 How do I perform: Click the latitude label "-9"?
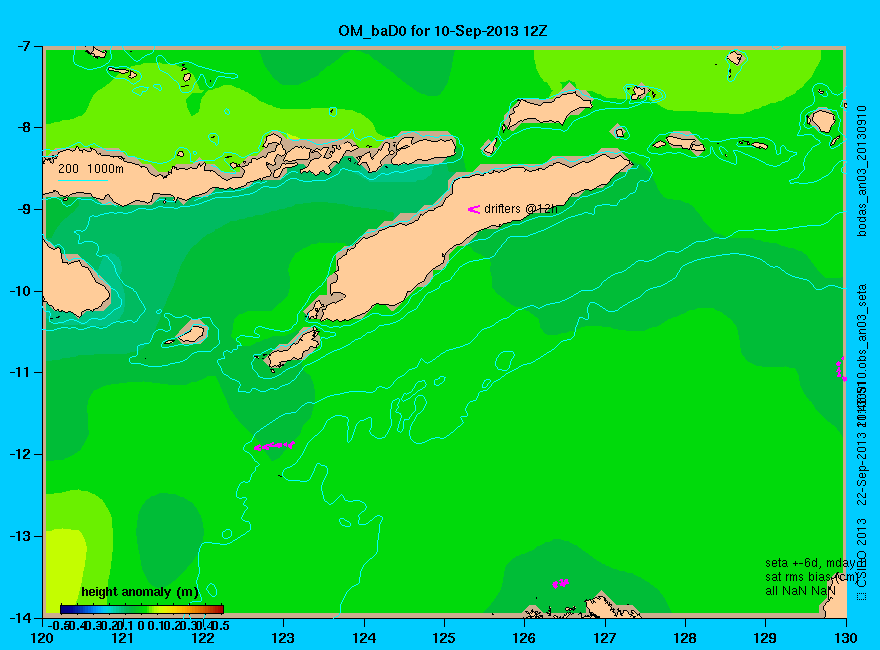24,209
